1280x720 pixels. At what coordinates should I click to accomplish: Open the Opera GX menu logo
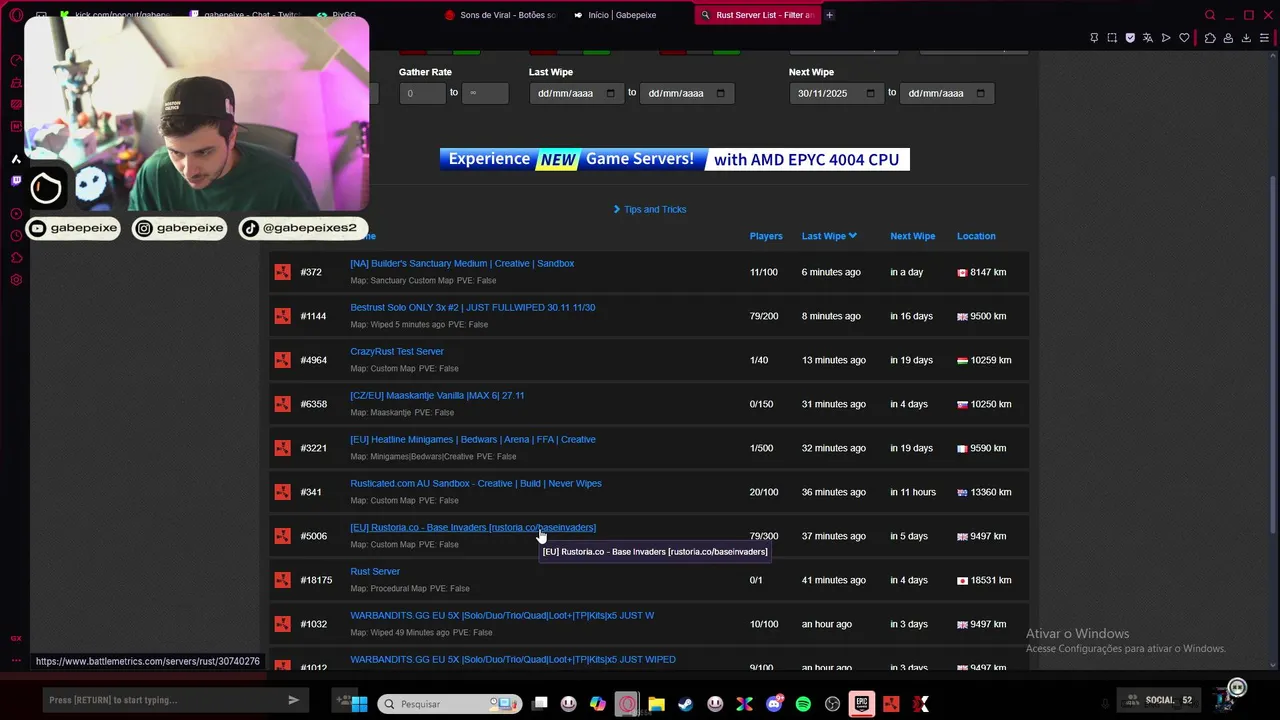coord(16,15)
